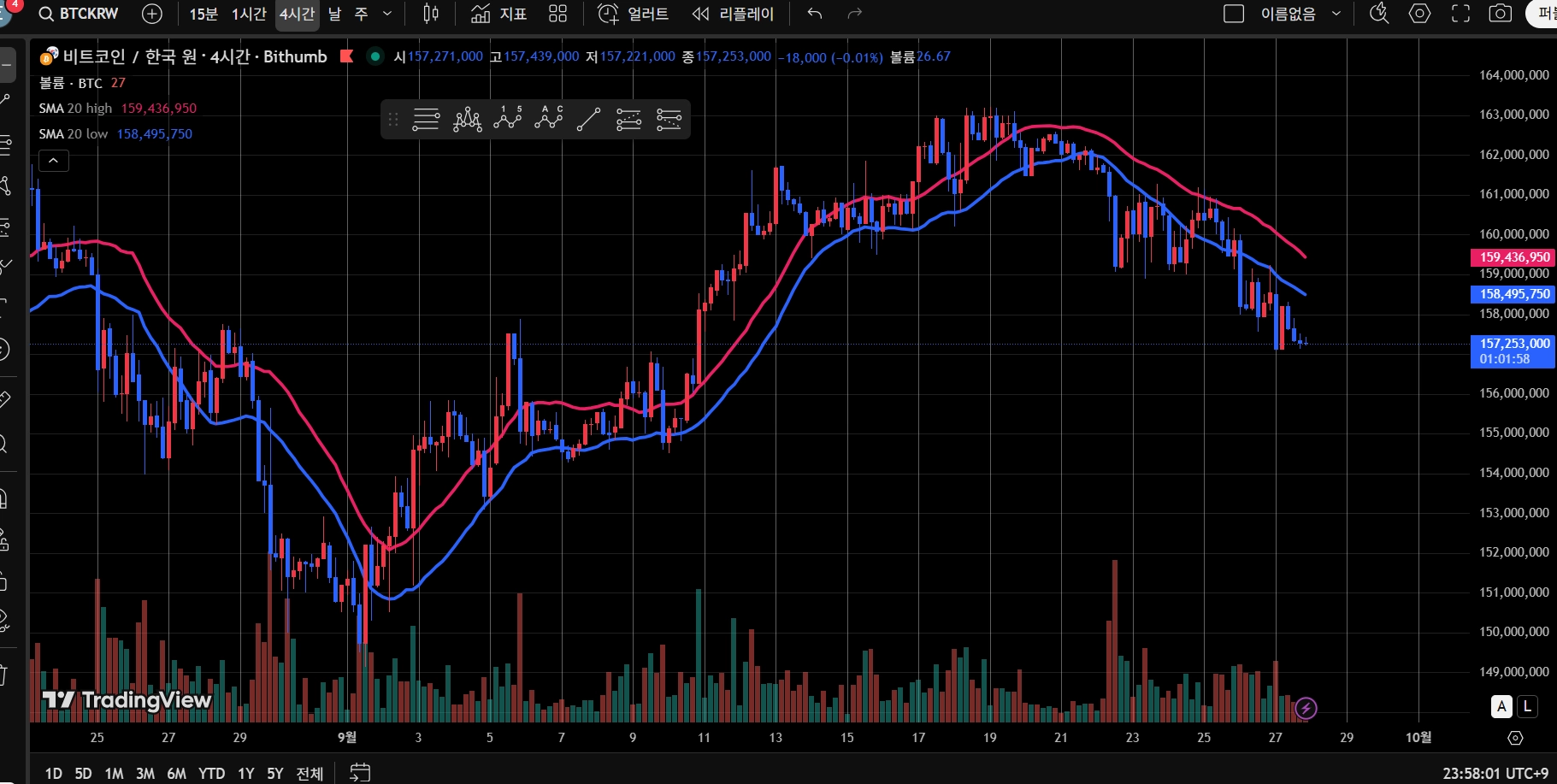Toggle the log scale L button
The height and width of the screenshot is (784, 1557).
tap(1527, 706)
